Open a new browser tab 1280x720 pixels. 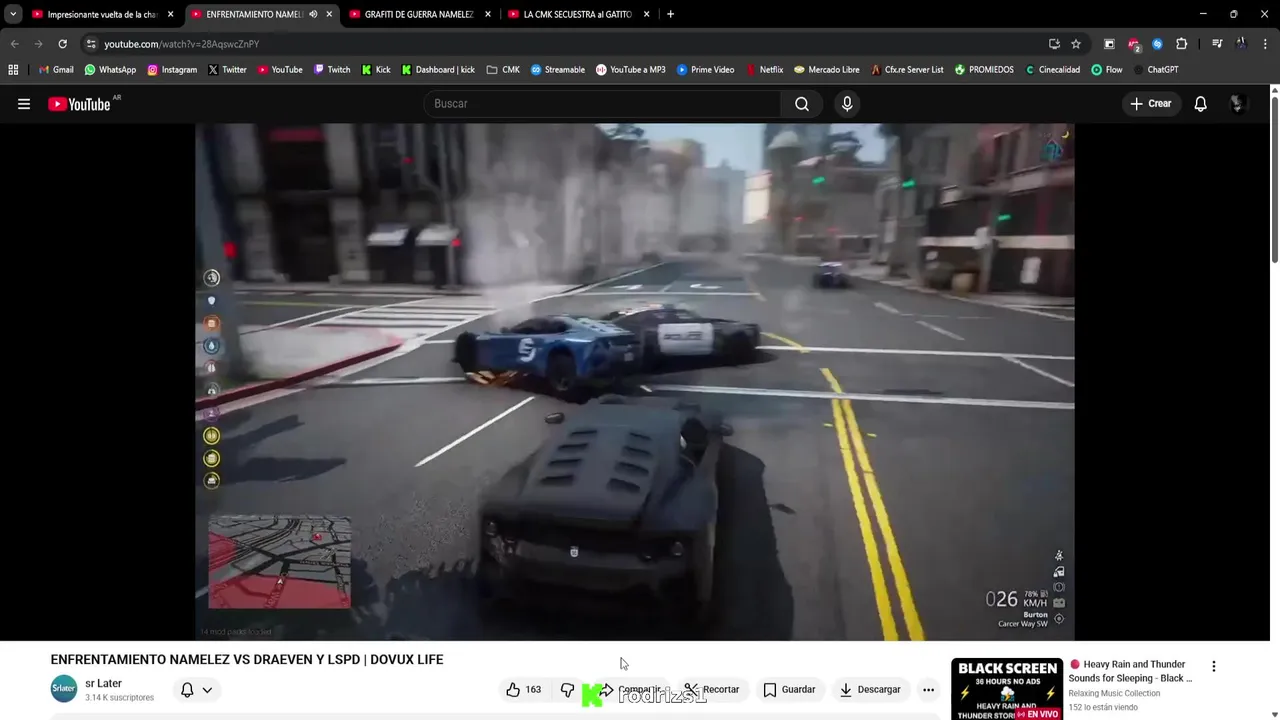670,14
